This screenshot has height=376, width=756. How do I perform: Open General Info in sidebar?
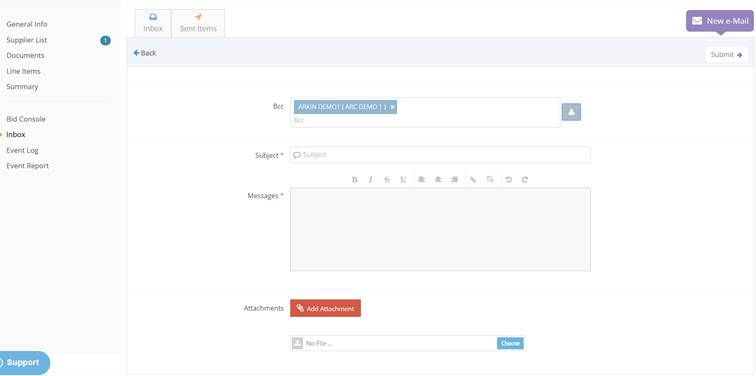pos(27,24)
